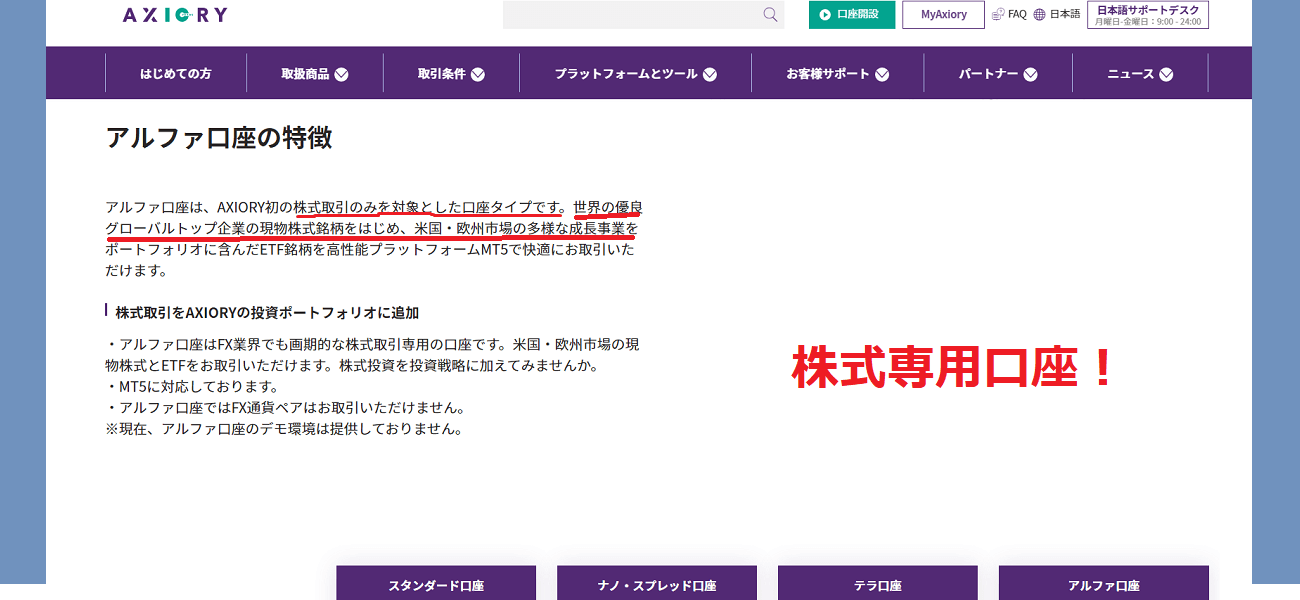The height and width of the screenshot is (600, 1300).
Task: Click the play icon on 口座開設
Action: click(x=825, y=14)
